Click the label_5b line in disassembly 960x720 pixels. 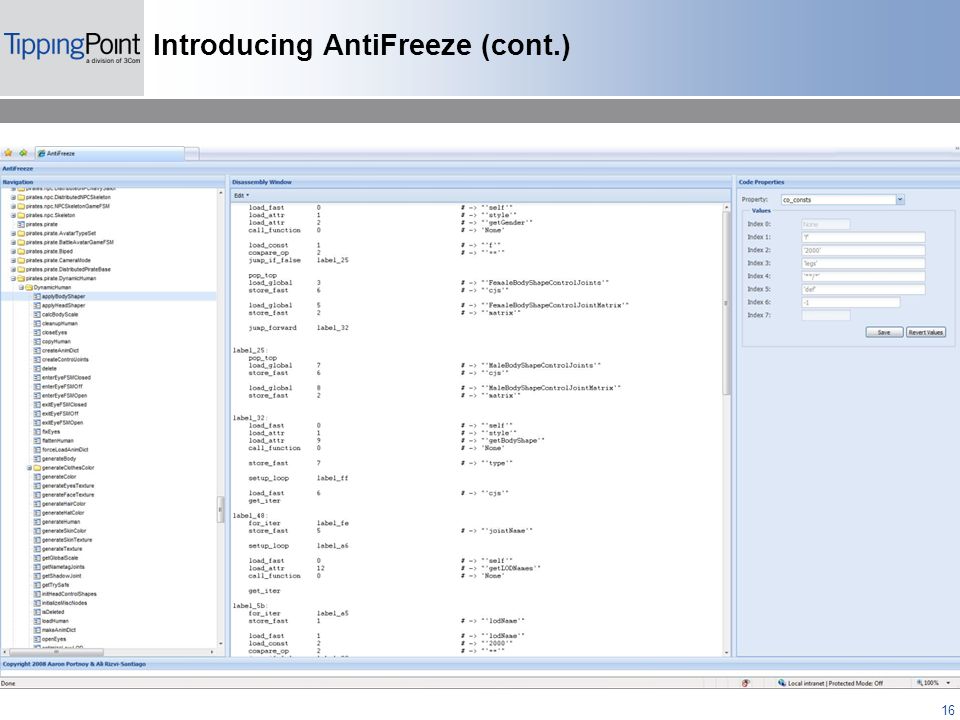click(x=250, y=606)
